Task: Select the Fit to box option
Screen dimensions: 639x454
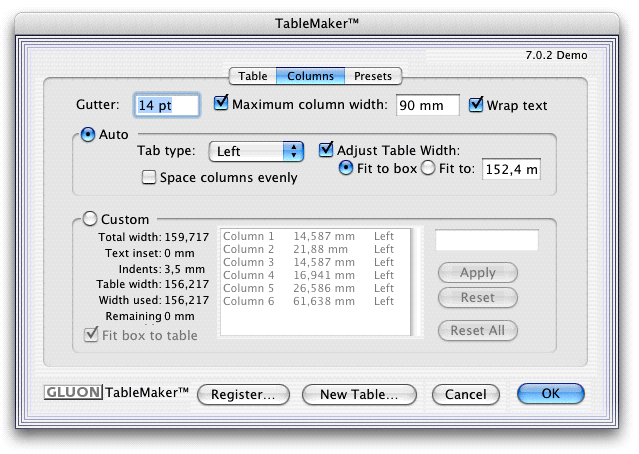Action: click(x=346, y=168)
